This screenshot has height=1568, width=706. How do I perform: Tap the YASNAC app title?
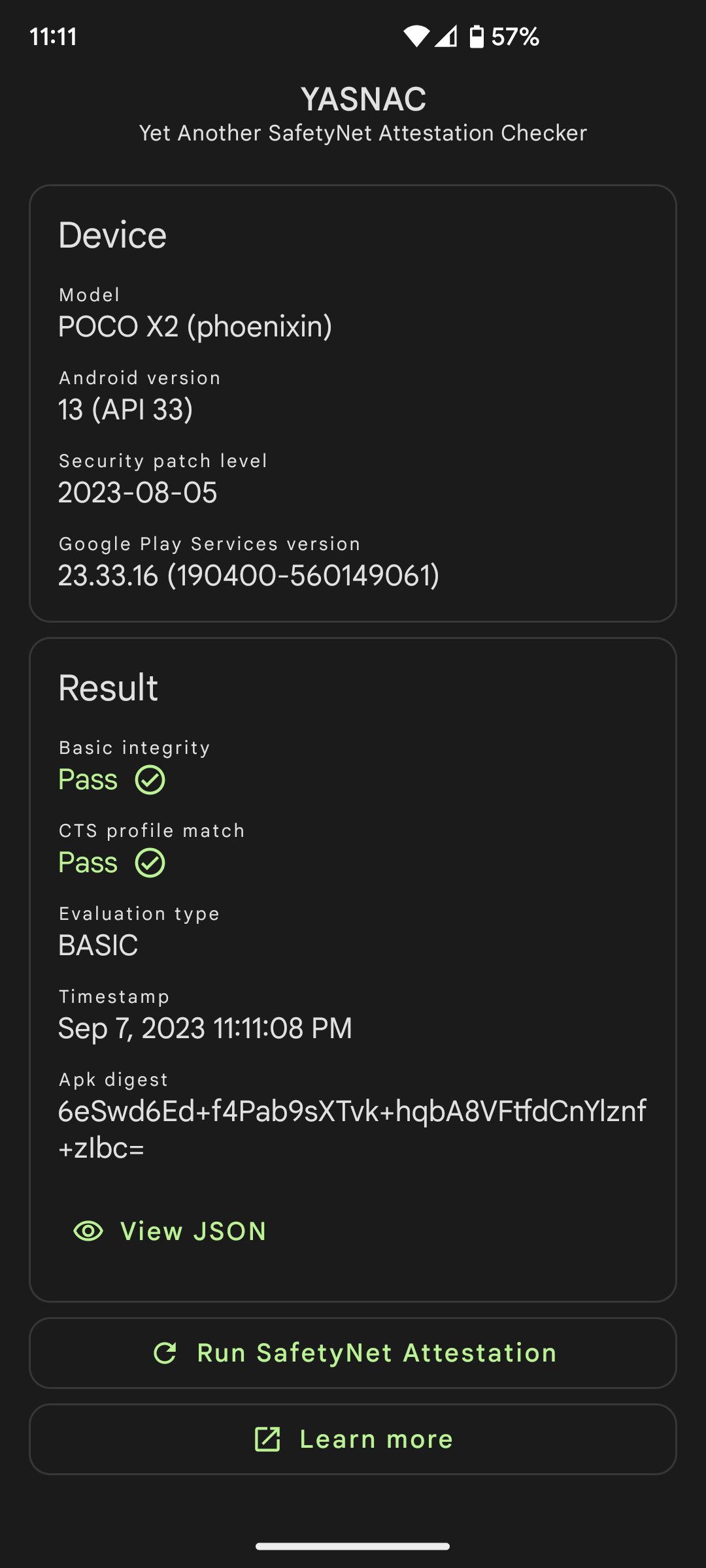(x=363, y=99)
